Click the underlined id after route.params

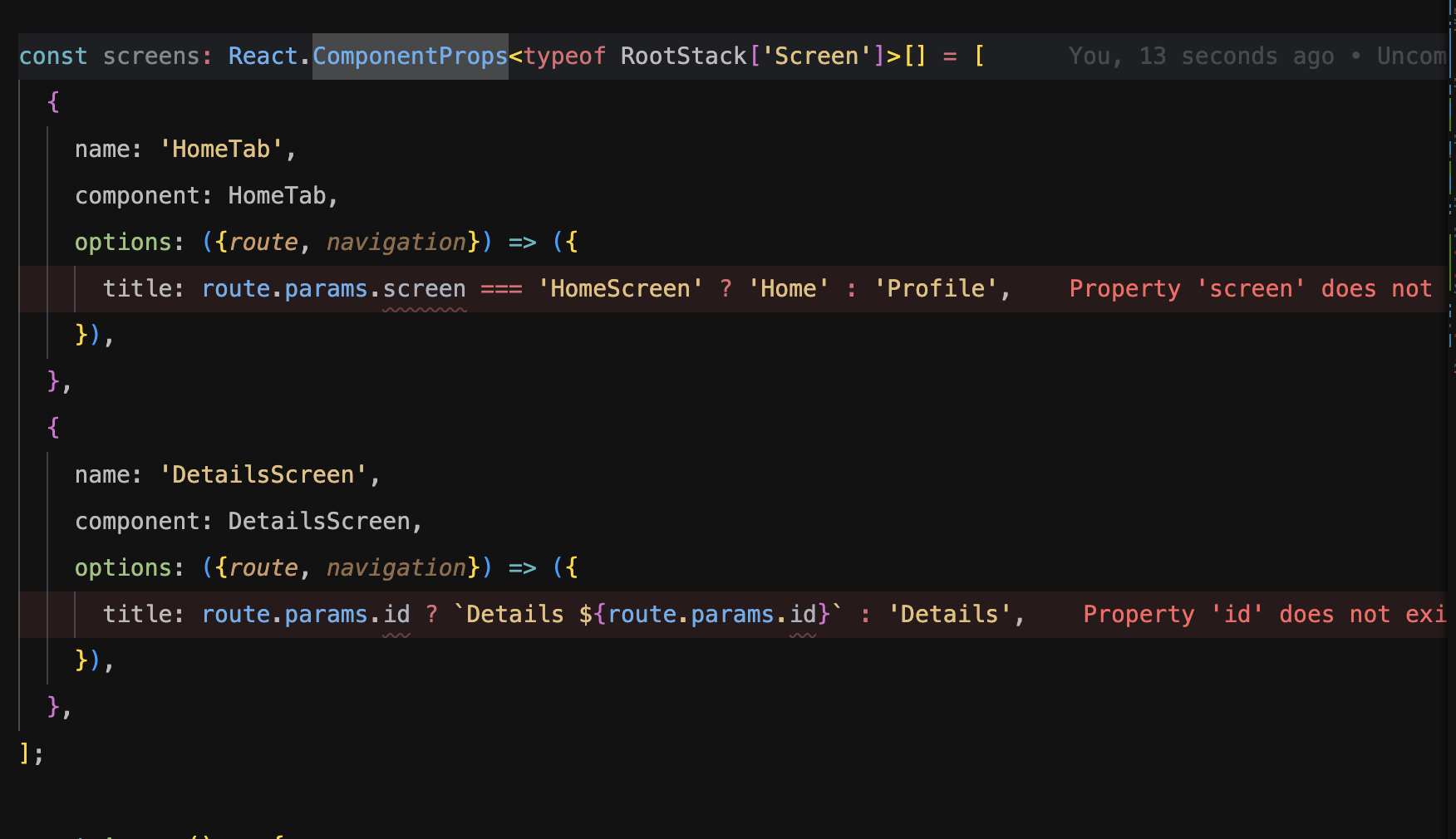[397, 614]
